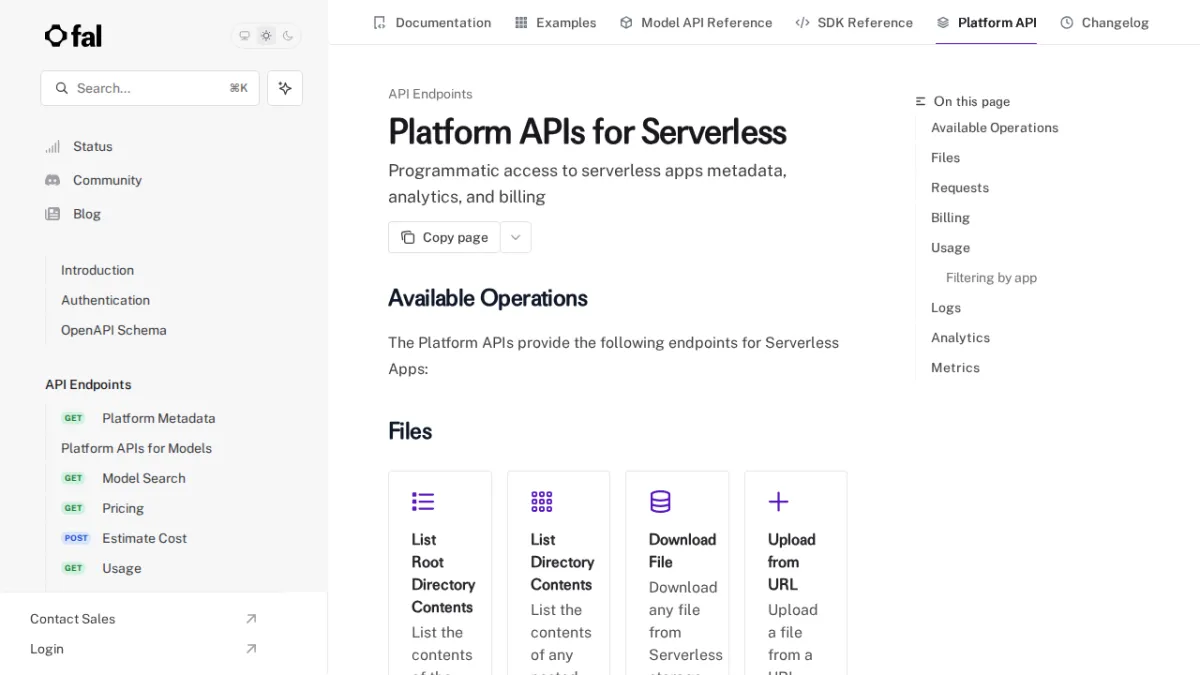Jump to Billing in page outline

coord(950,218)
